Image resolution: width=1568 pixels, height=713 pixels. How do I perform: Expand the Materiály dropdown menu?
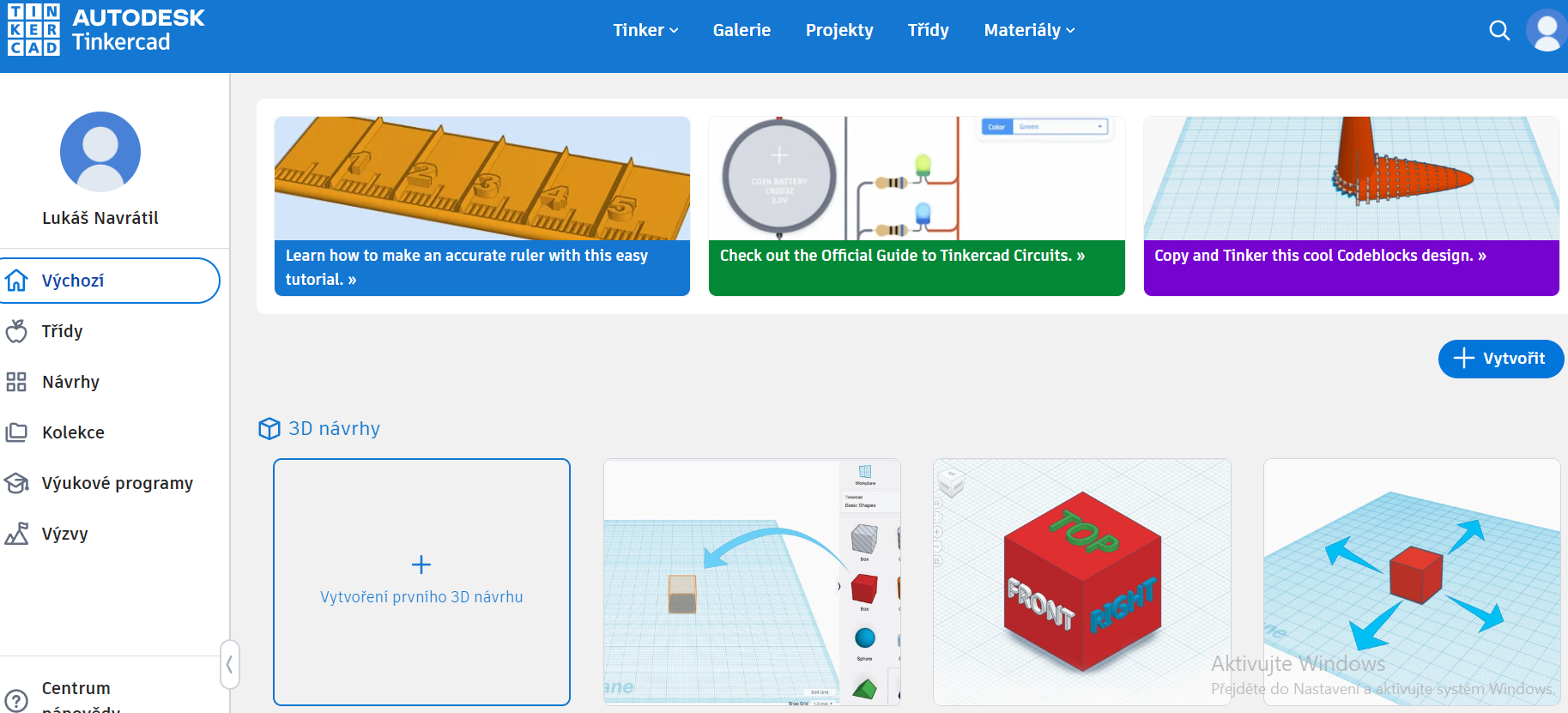[x=1029, y=30]
